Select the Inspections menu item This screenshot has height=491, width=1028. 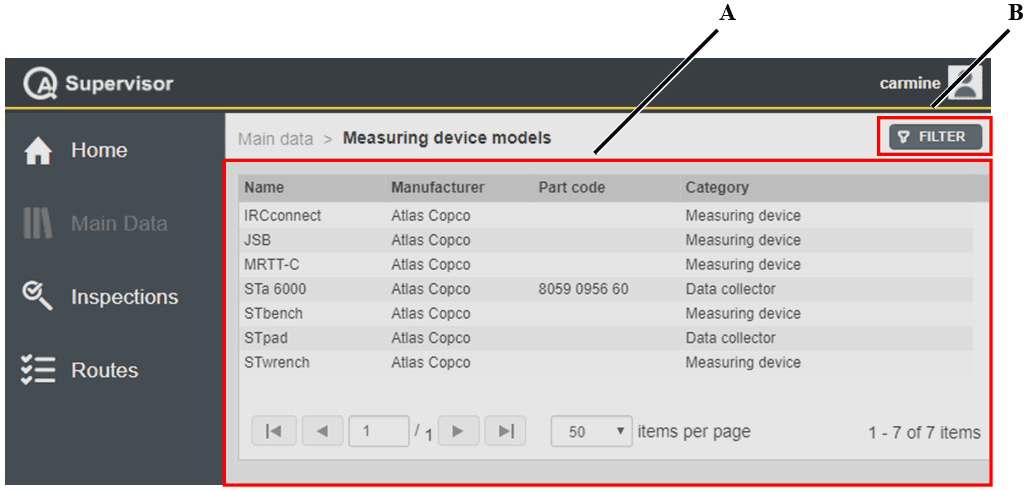pyautogui.click(x=123, y=297)
